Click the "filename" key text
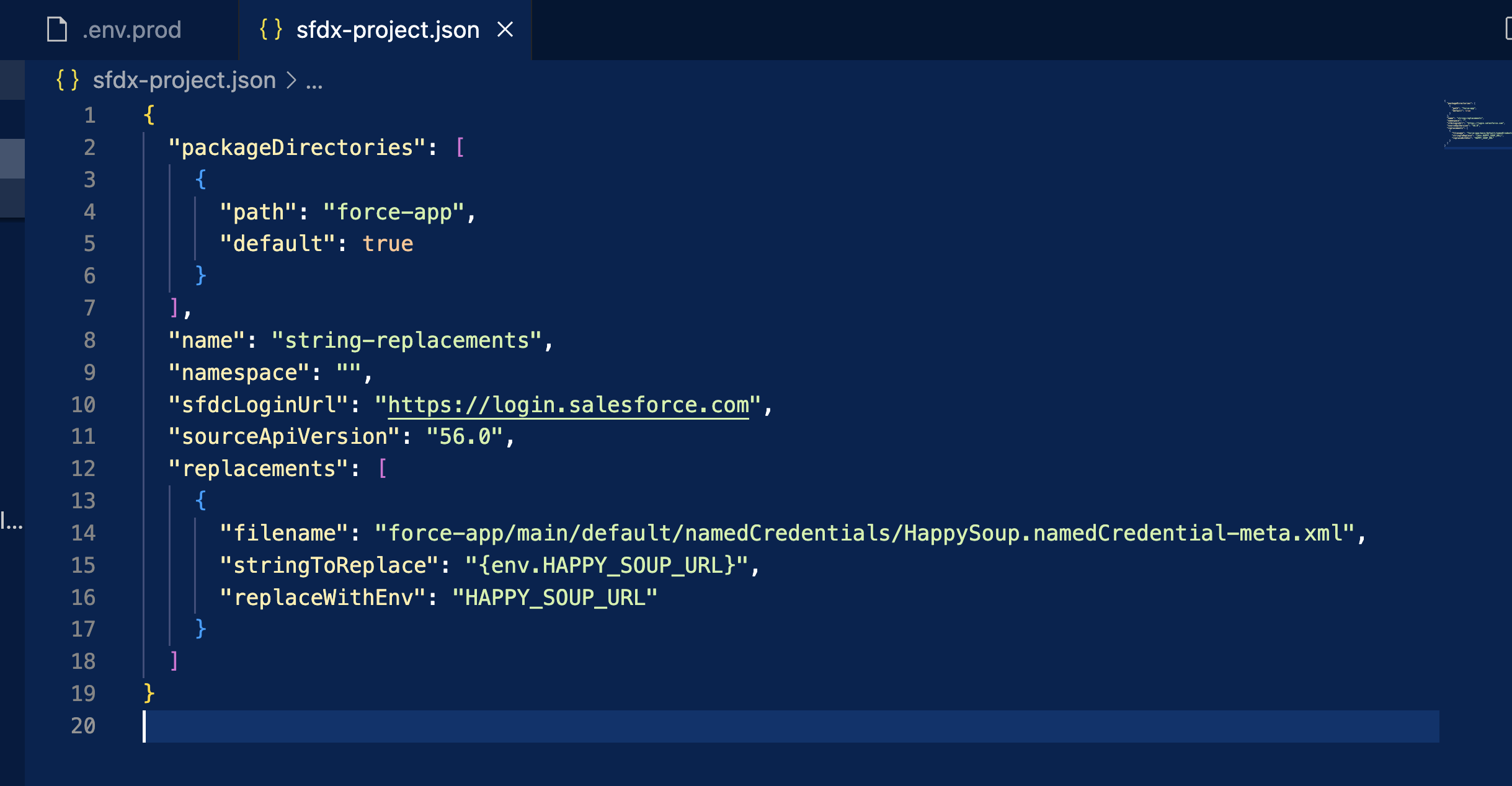1512x786 pixels. 284,533
